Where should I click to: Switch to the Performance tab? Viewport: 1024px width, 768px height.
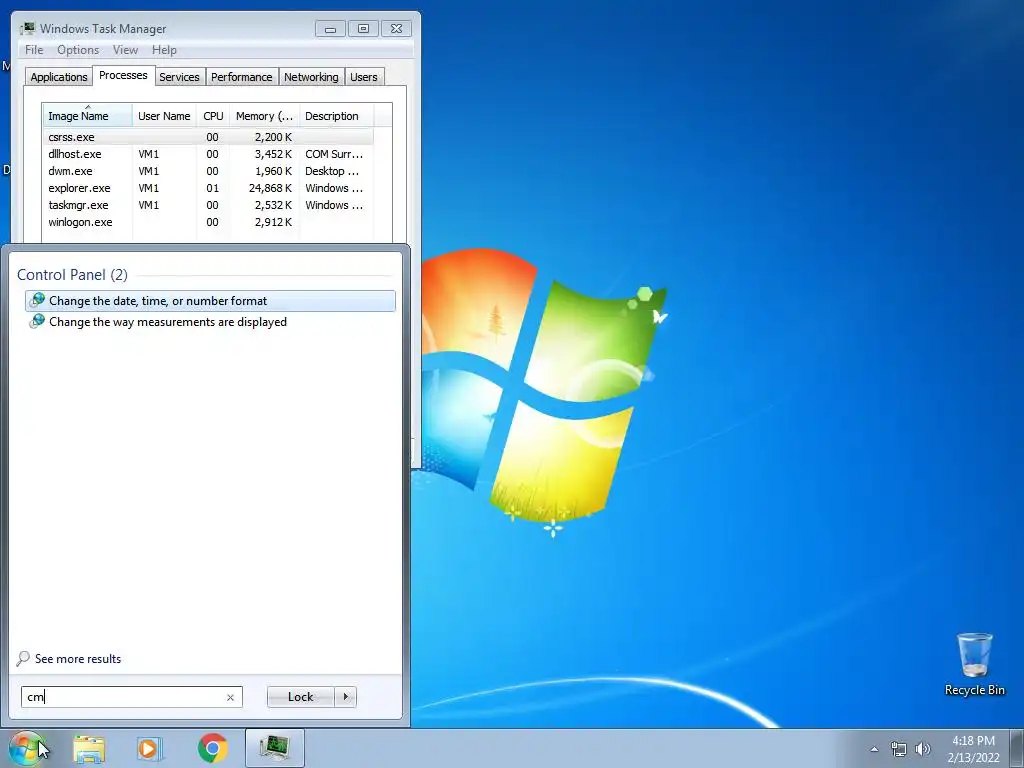[242, 77]
